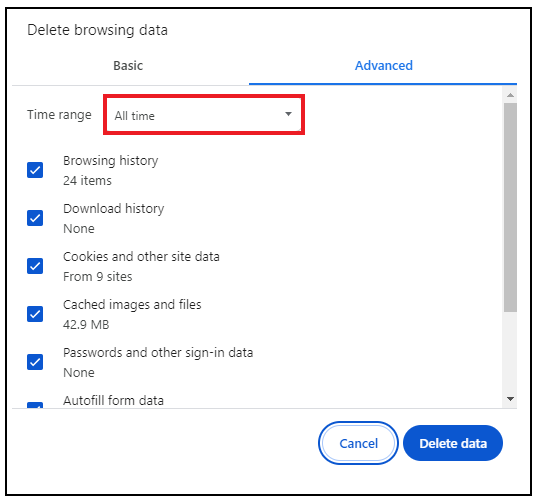
Task: Click the scrollbar up arrow
Action: point(510,95)
